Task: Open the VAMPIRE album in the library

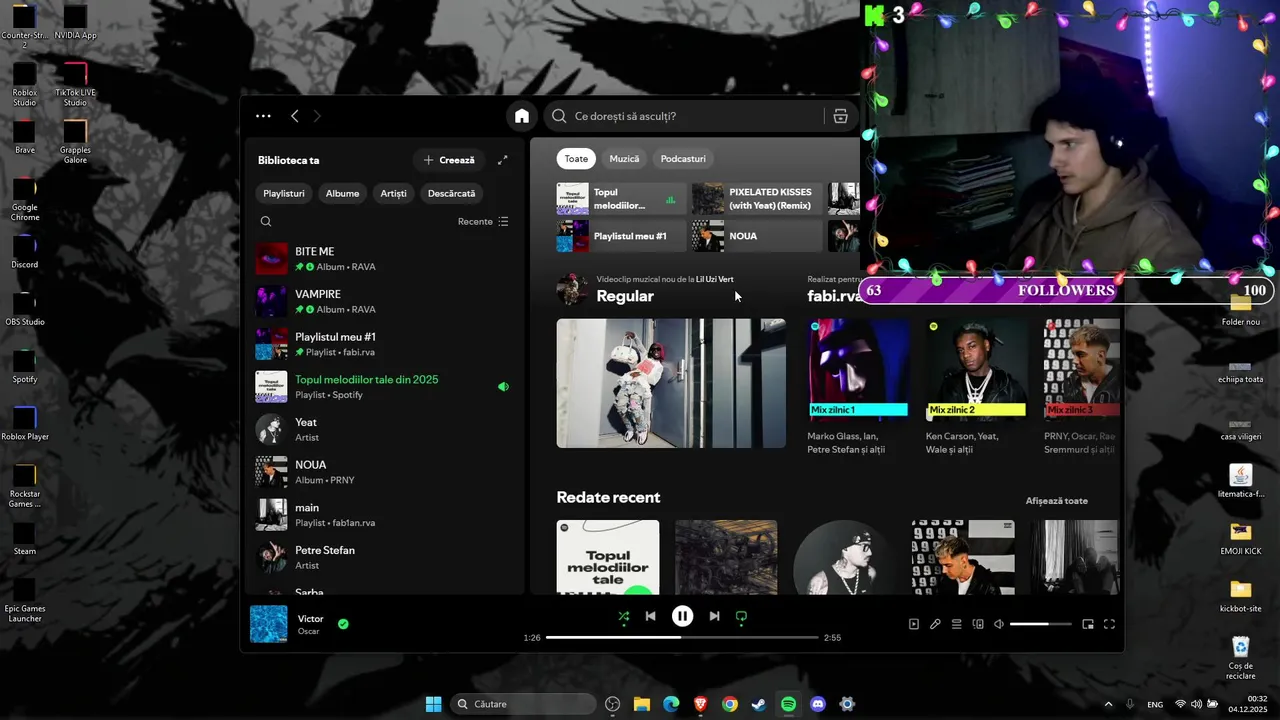Action: 385,302
